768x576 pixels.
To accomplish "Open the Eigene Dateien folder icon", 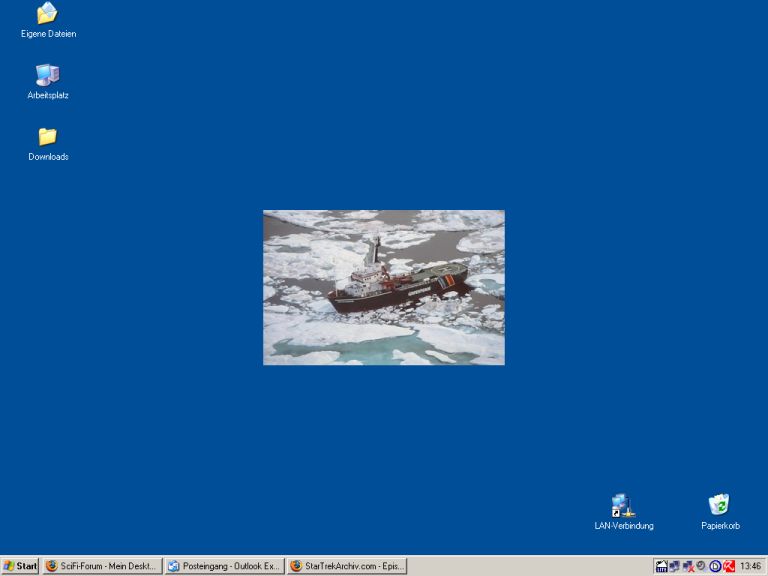I will (47, 14).
